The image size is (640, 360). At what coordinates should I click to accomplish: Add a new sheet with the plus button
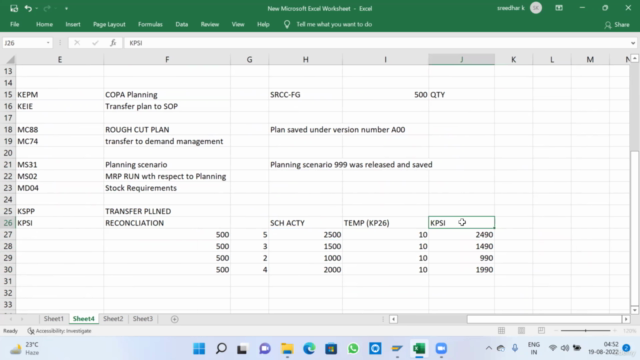coord(175,319)
